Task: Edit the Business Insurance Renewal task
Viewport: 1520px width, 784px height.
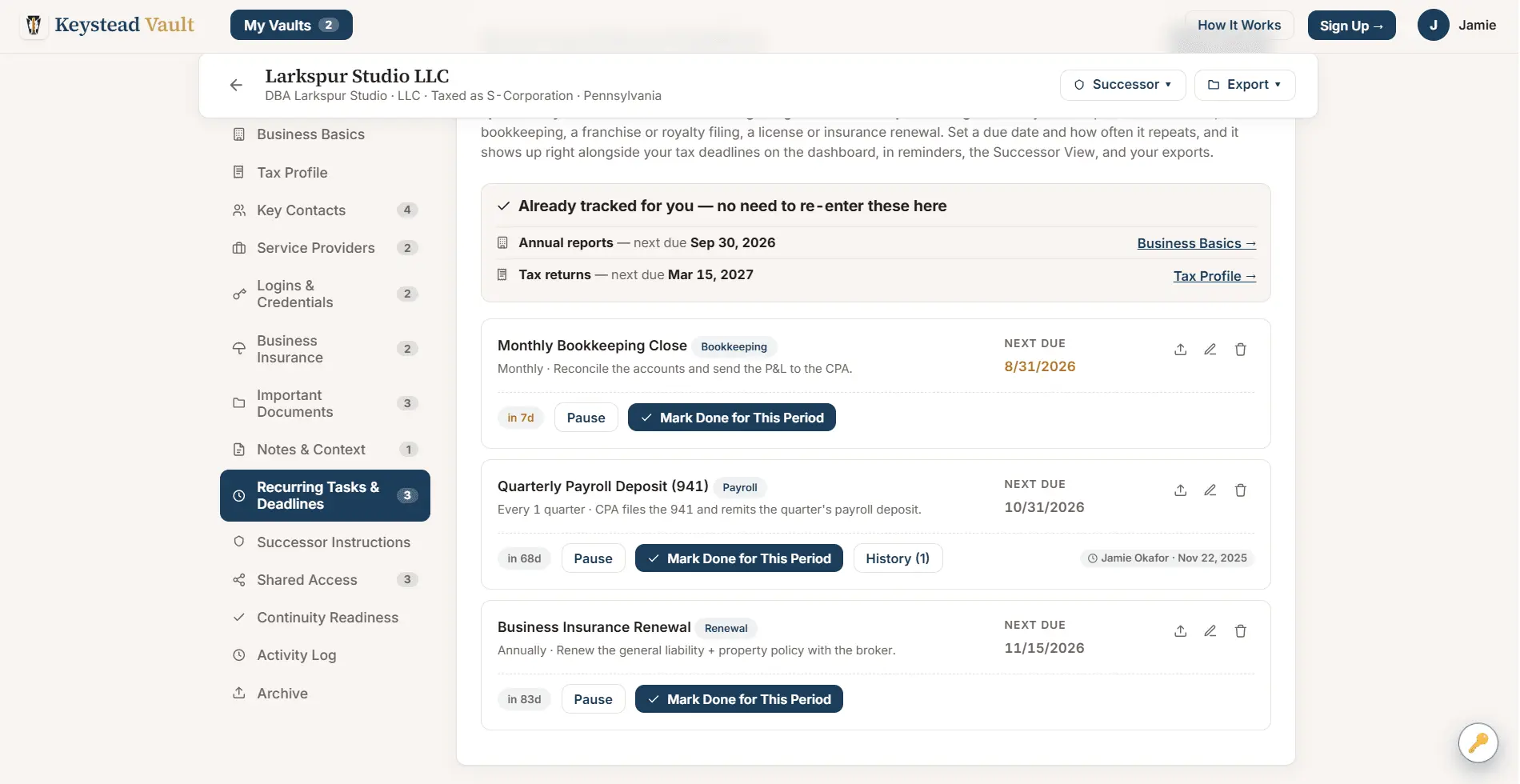Action: point(1210,631)
